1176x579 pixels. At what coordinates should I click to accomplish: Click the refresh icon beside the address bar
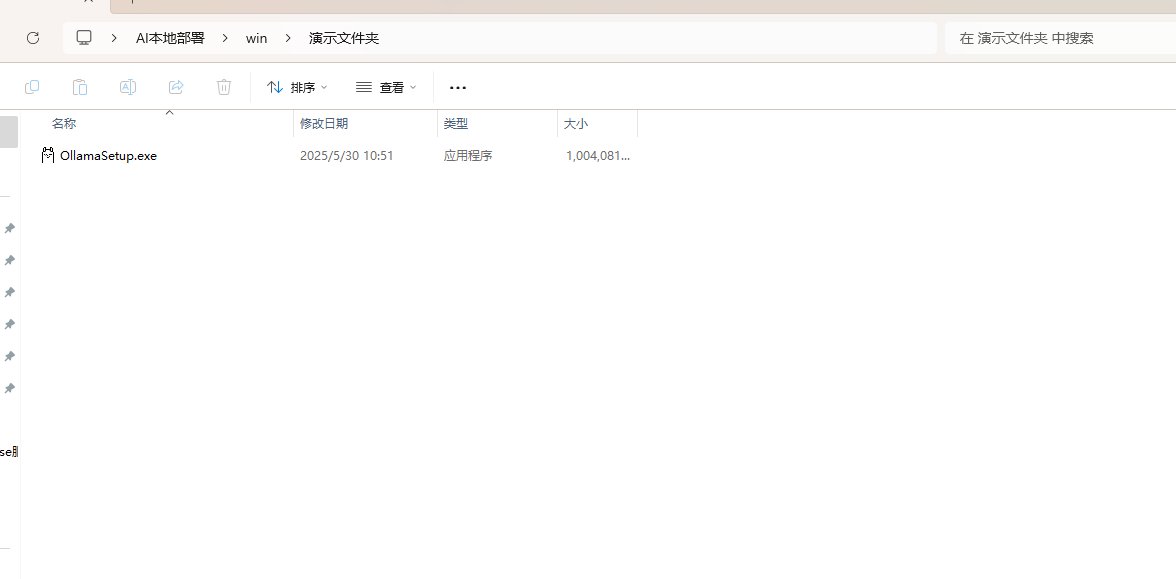(x=33, y=38)
